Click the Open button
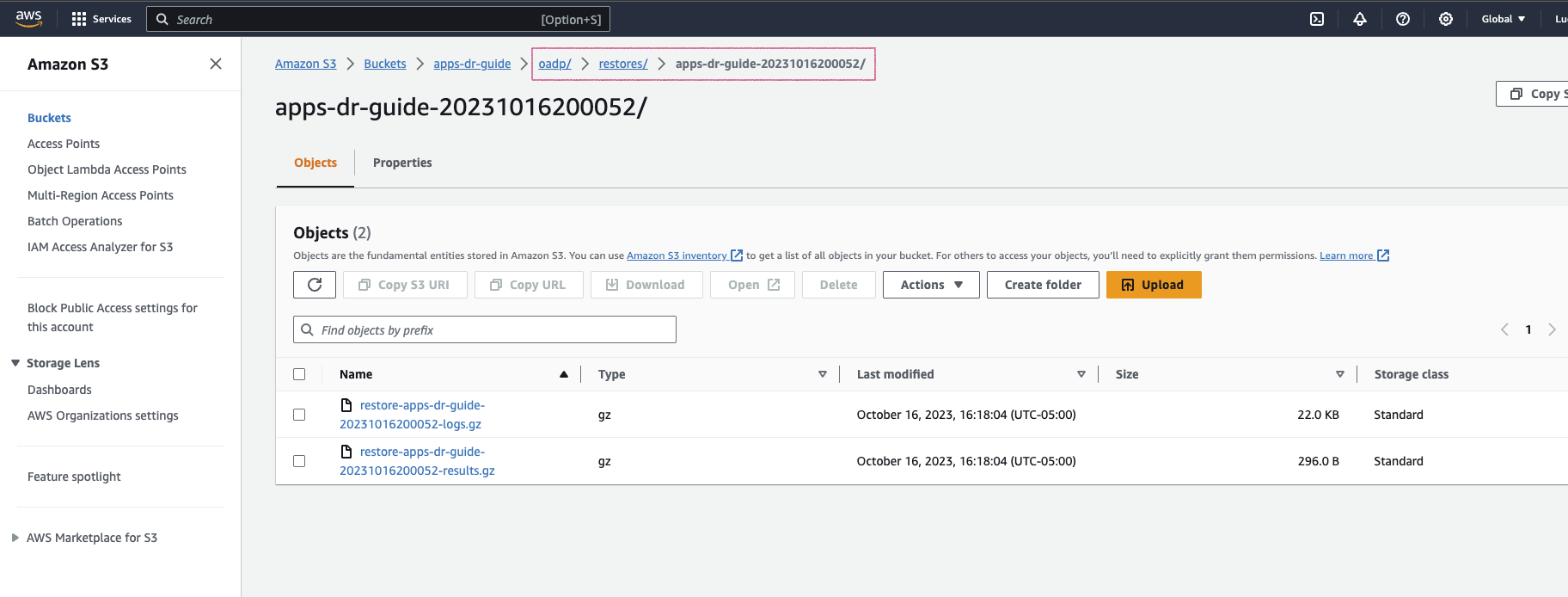Screen dimensions: 1568x597 [752, 285]
